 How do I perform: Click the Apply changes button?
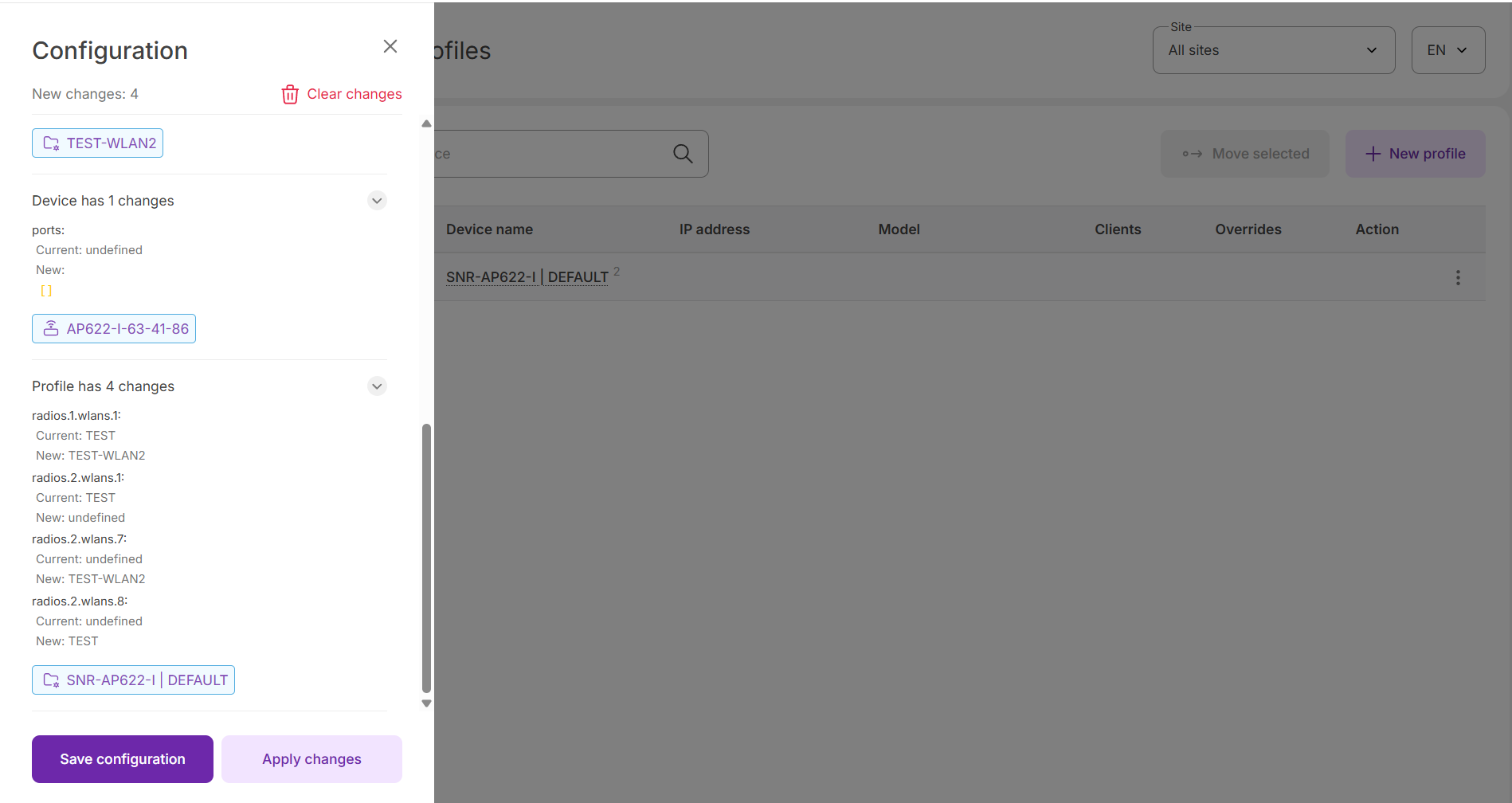(311, 759)
